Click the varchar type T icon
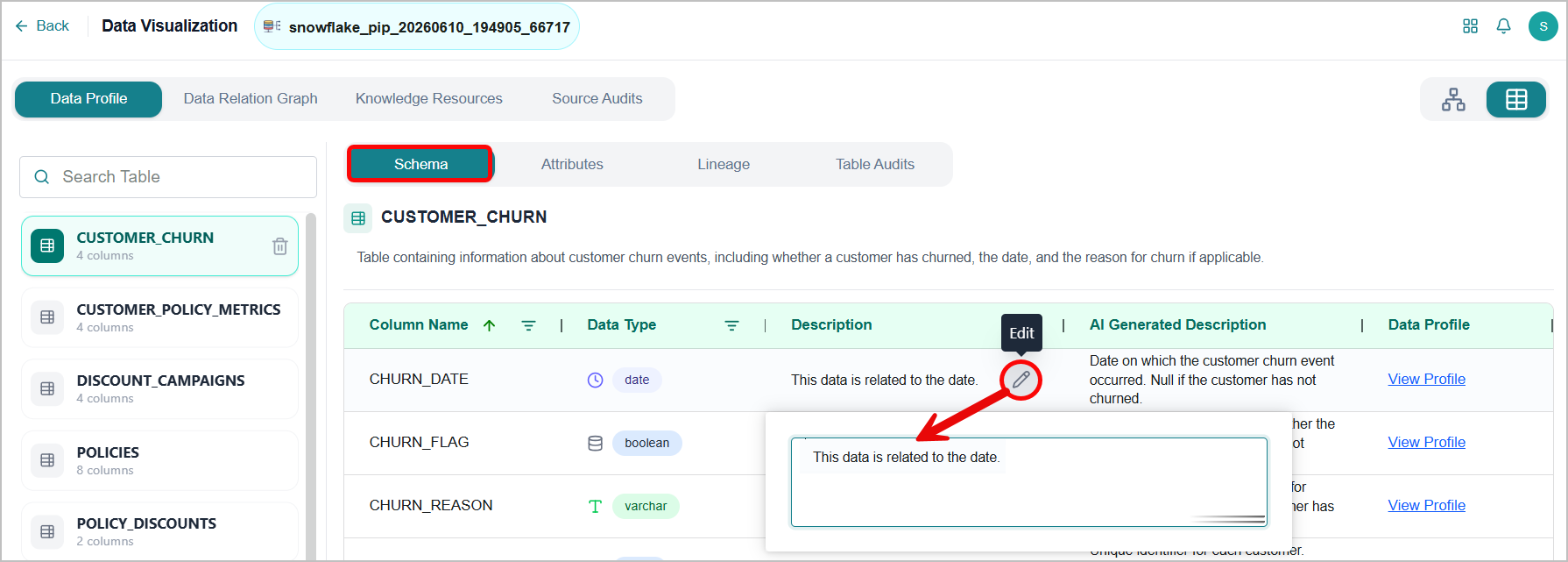The height and width of the screenshot is (562, 1568). tap(595, 506)
